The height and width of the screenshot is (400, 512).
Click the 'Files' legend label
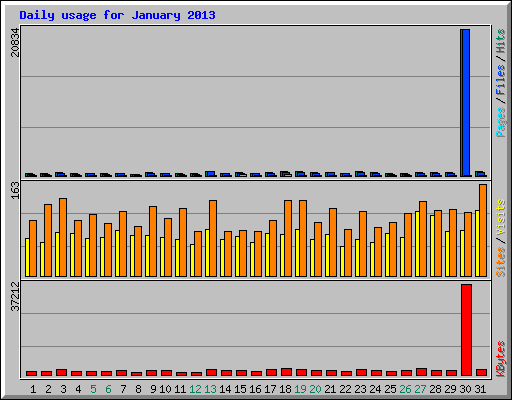tap(501, 79)
